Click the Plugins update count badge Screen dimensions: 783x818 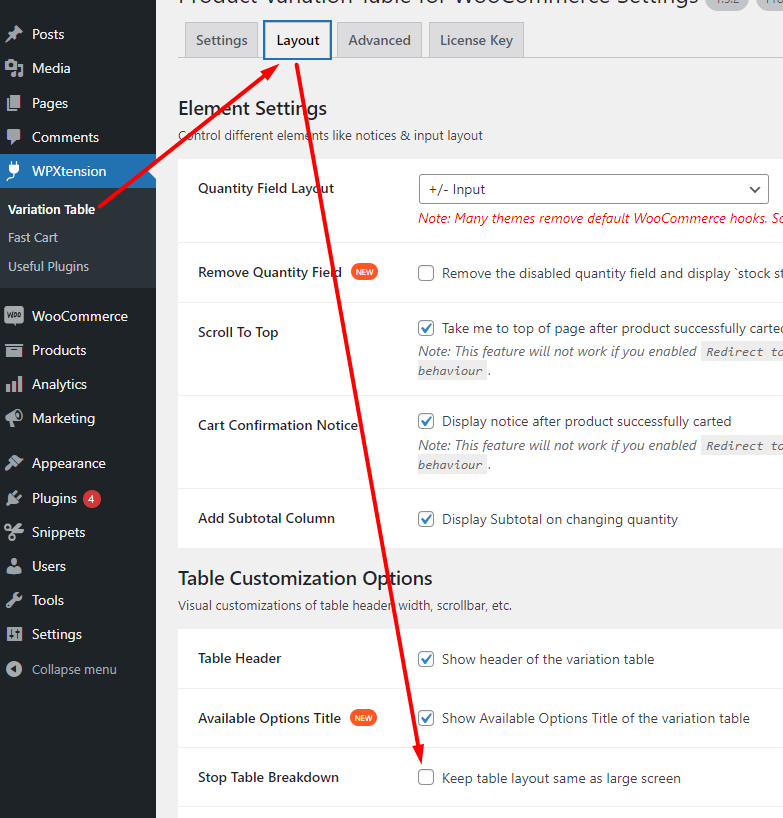point(91,499)
